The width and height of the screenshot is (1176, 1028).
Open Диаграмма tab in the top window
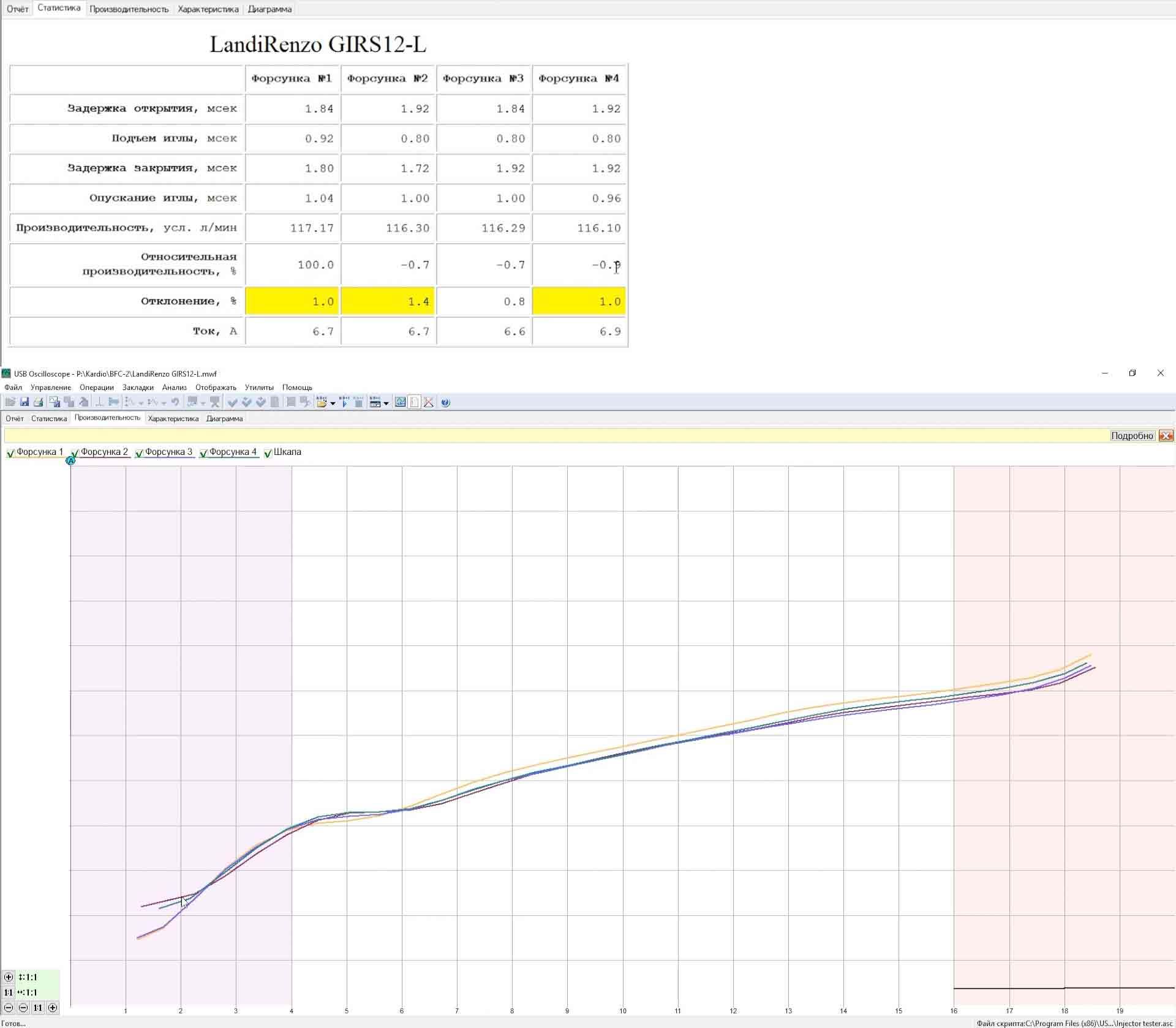(269, 9)
